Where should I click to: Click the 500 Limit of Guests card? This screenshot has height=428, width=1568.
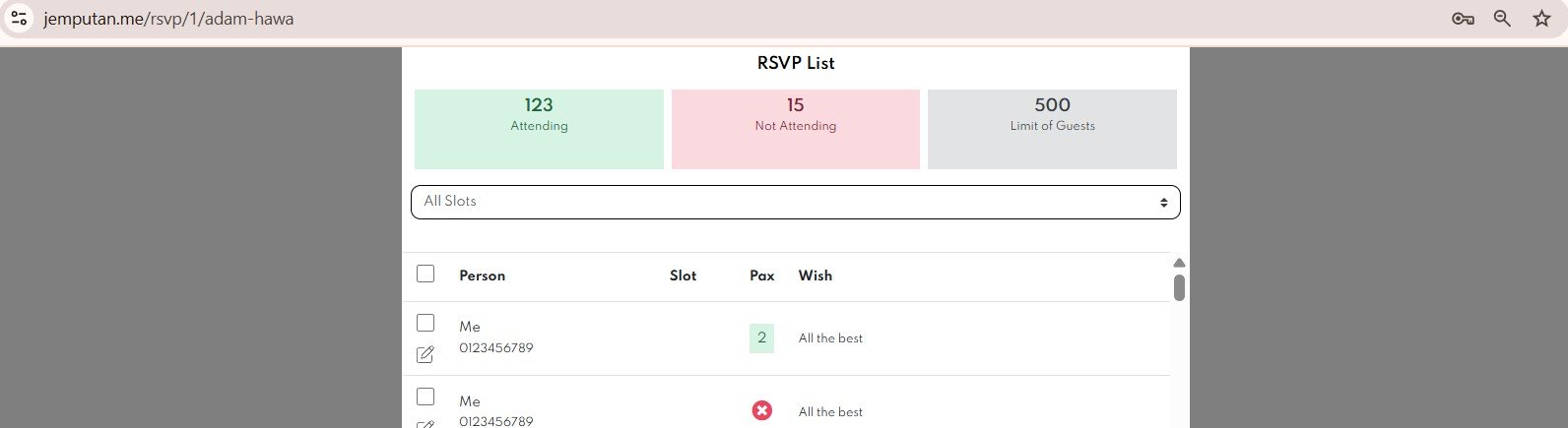(x=1052, y=129)
